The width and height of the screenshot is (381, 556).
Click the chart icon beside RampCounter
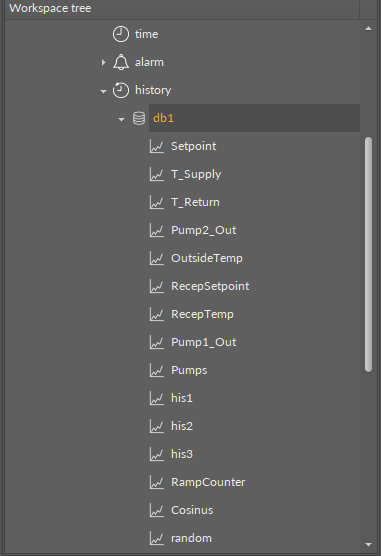tap(156, 482)
